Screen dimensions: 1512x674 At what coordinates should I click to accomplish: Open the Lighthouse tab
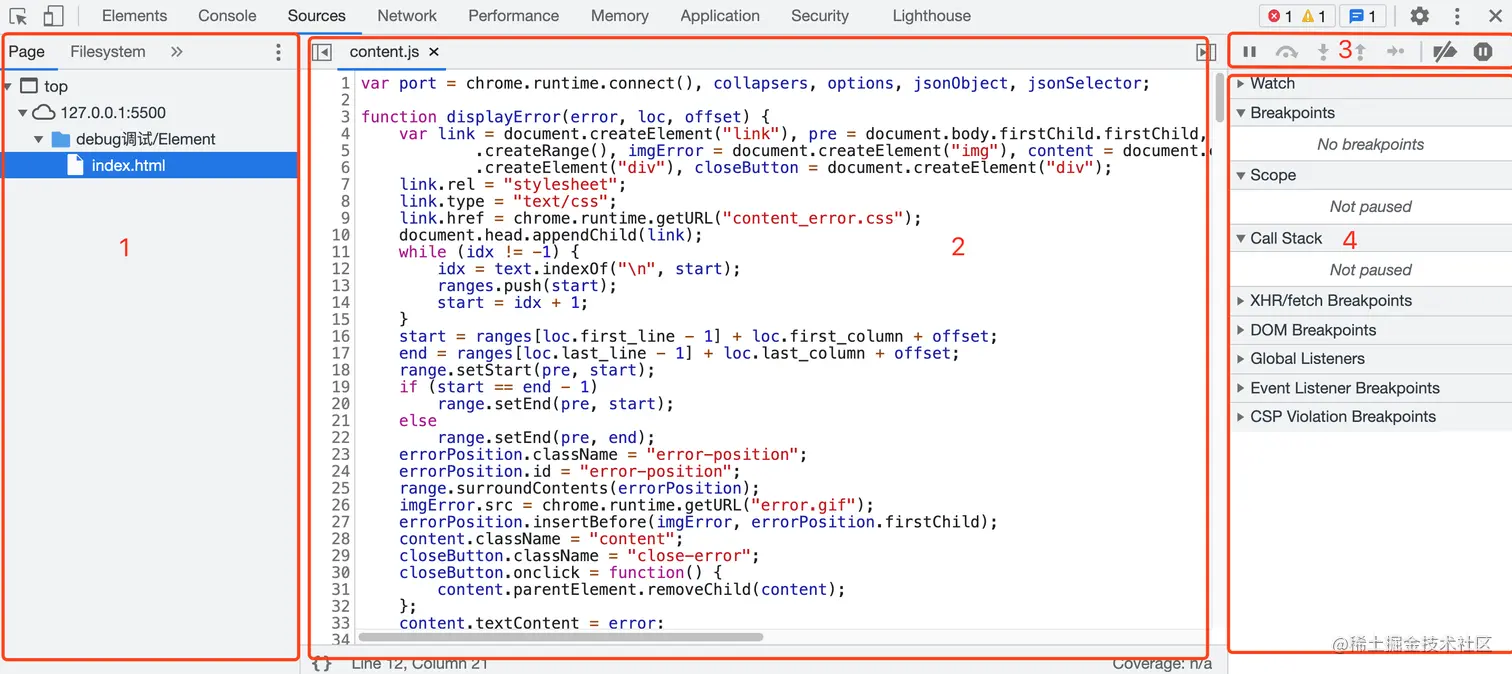[932, 16]
